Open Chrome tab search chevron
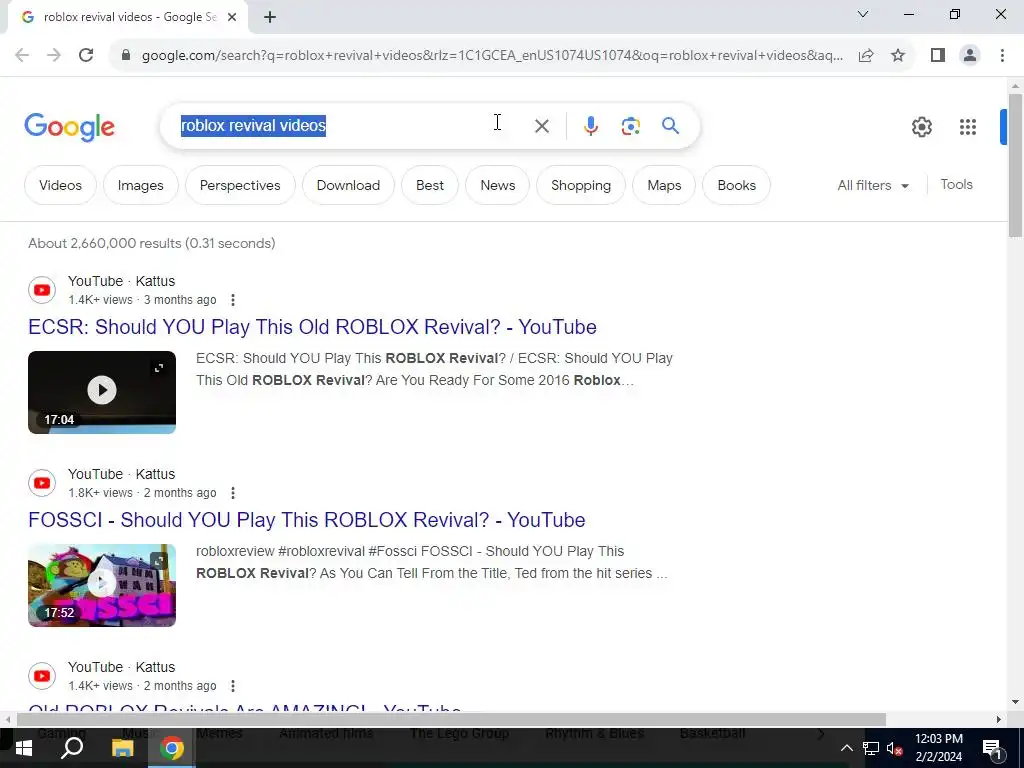This screenshot has width=1024, height=768. click(x=863, y=14)
